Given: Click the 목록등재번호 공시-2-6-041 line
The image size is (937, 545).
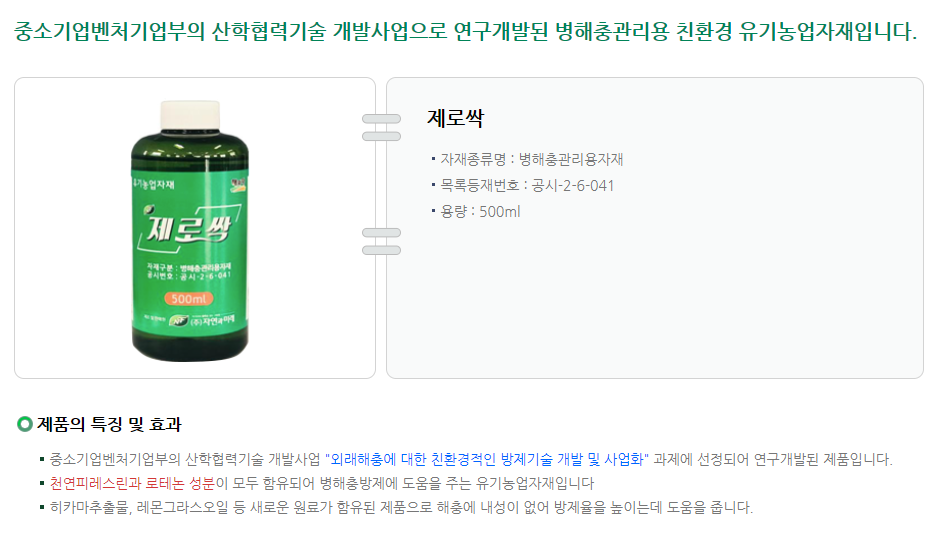Looking at the screenshot, I should (523, 186).
